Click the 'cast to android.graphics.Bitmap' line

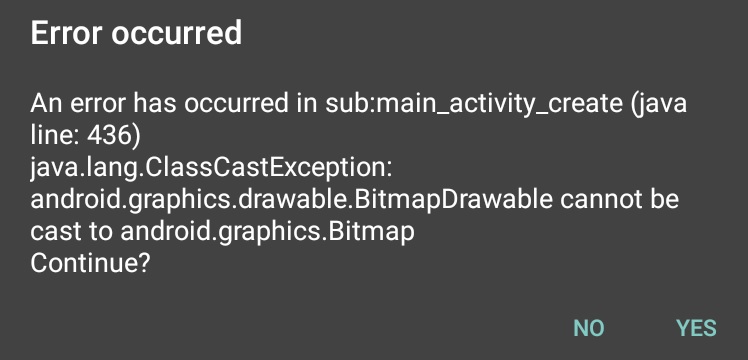click(222, 232)
